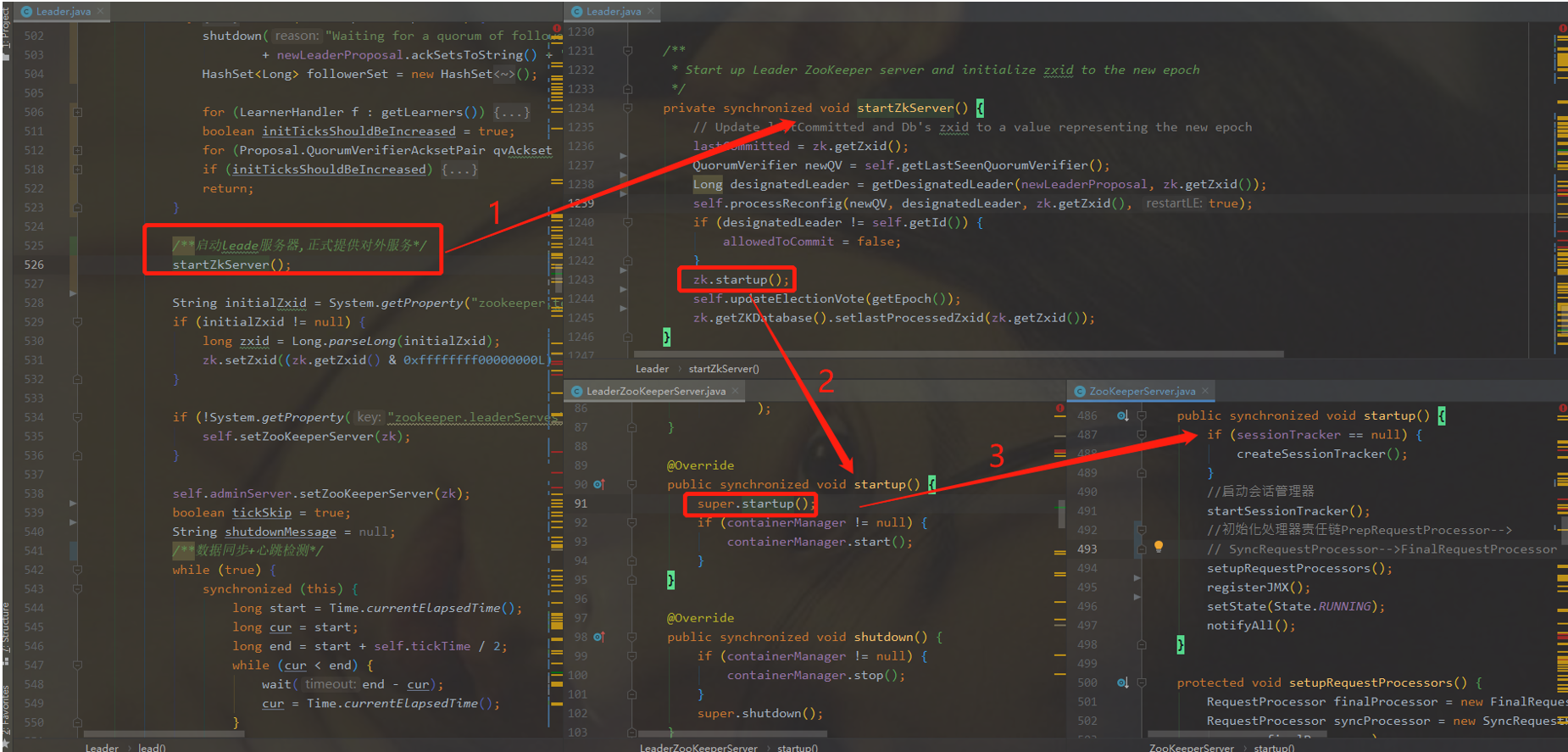This screenshot has width=1568, height=752.
Task: Switch to the ZooKeeperServer.java tab
Action: pos(1142,391)
